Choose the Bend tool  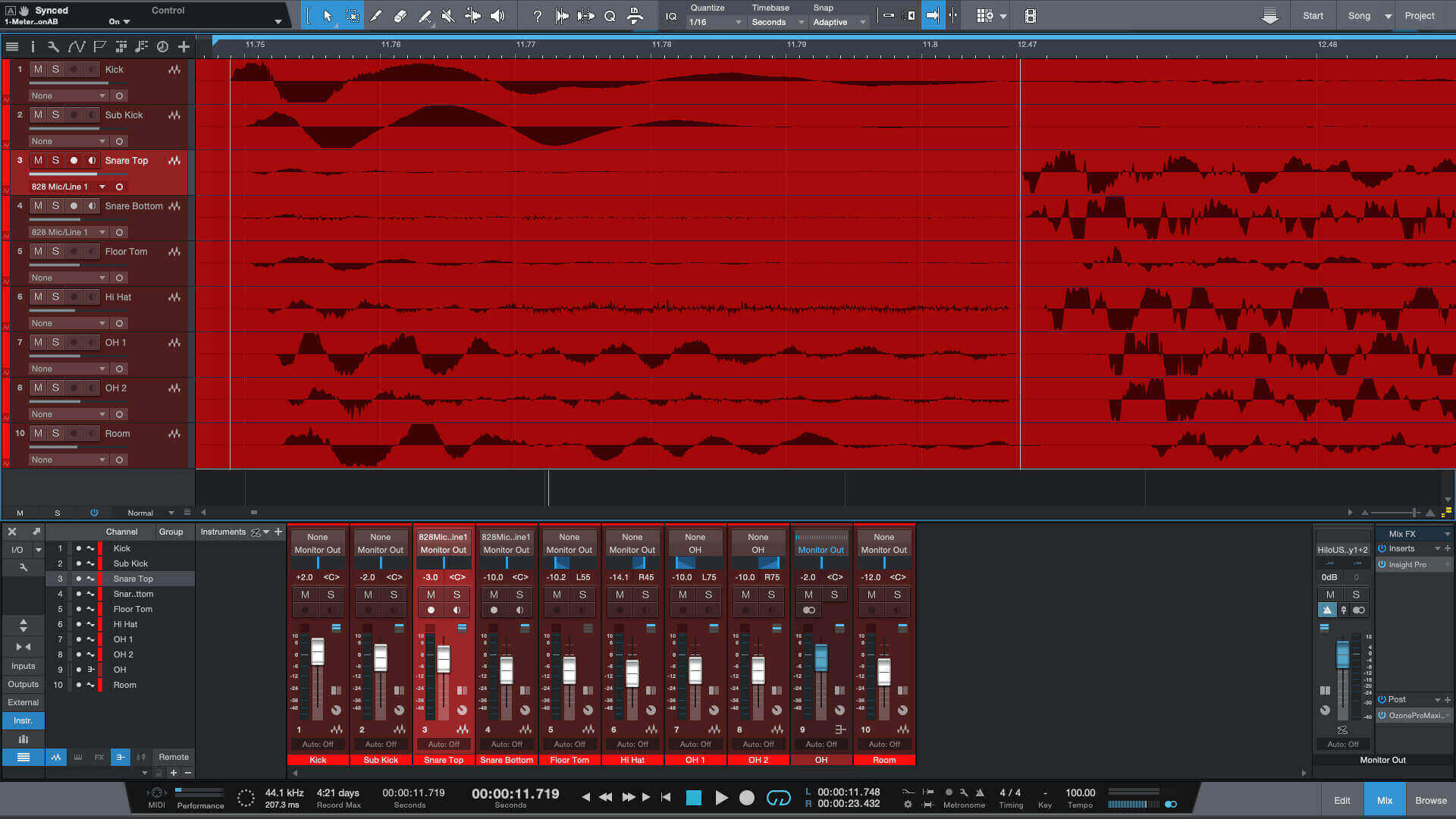(472, 15)
